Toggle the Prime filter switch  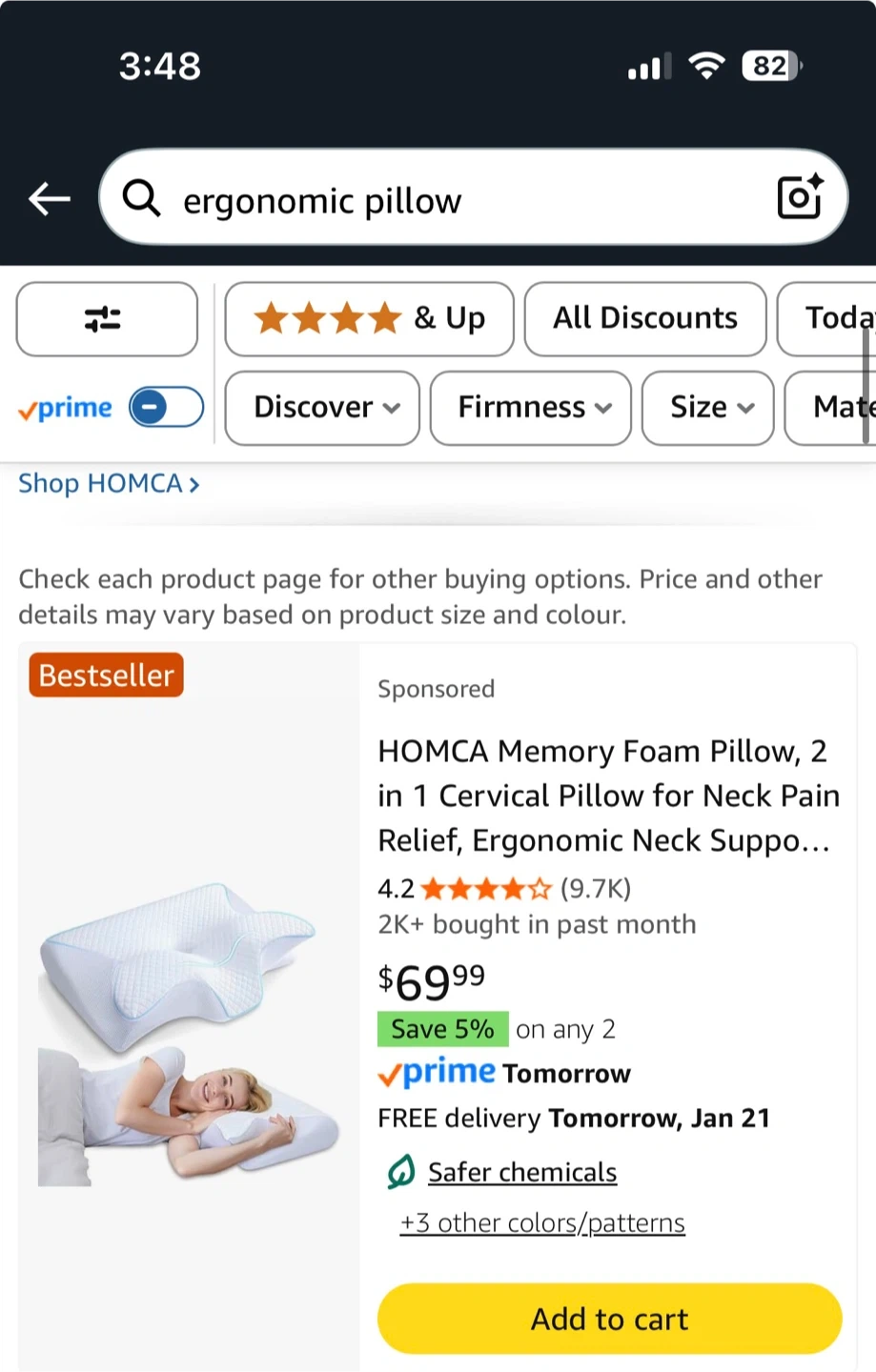[x=166, y=408]
